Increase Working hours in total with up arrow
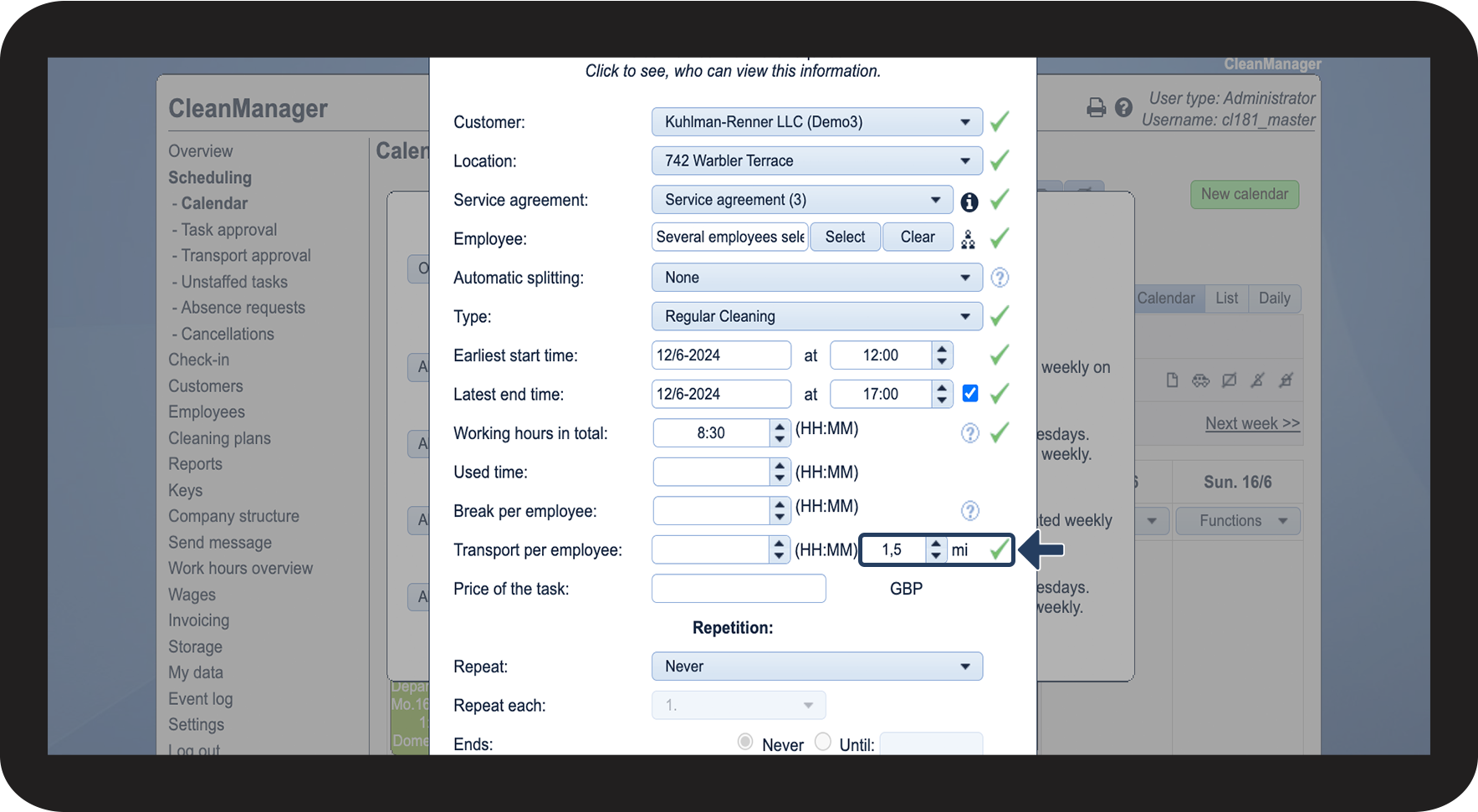The width and height of the screenshot is (1478, 812). point(780,426)
